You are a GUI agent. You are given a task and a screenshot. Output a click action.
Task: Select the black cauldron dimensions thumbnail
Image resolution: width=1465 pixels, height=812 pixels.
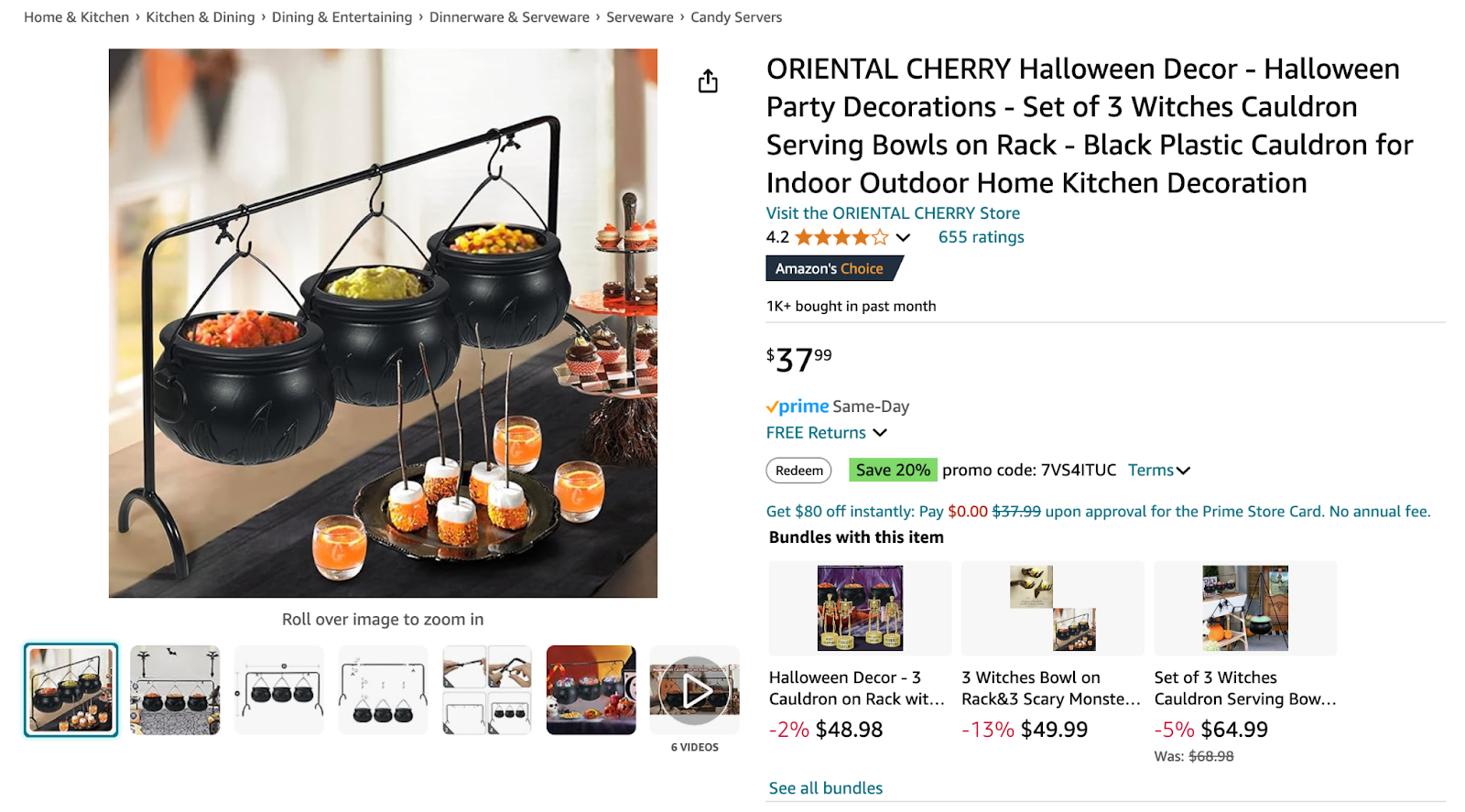click(278, 689)
